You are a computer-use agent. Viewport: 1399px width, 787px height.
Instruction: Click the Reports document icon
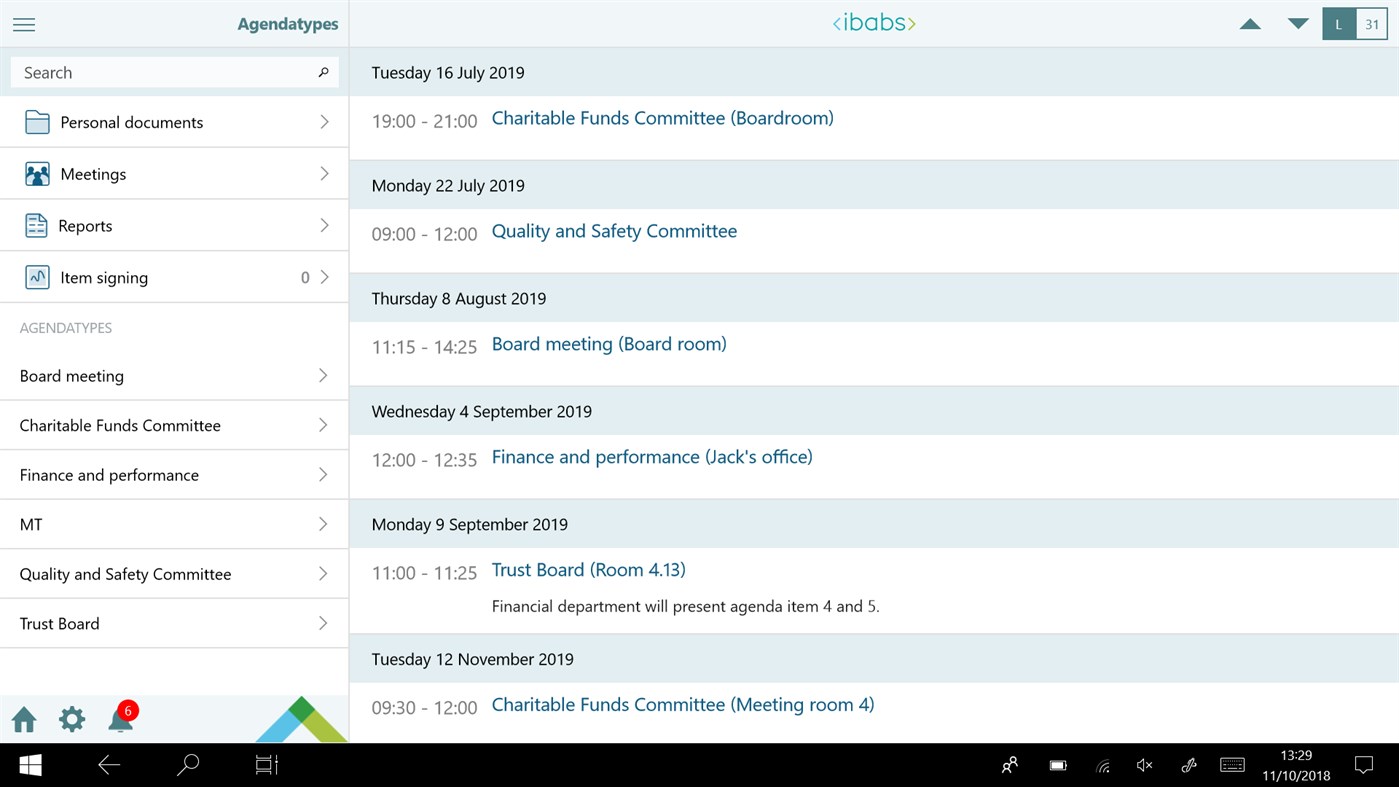(x=36, y=226)
